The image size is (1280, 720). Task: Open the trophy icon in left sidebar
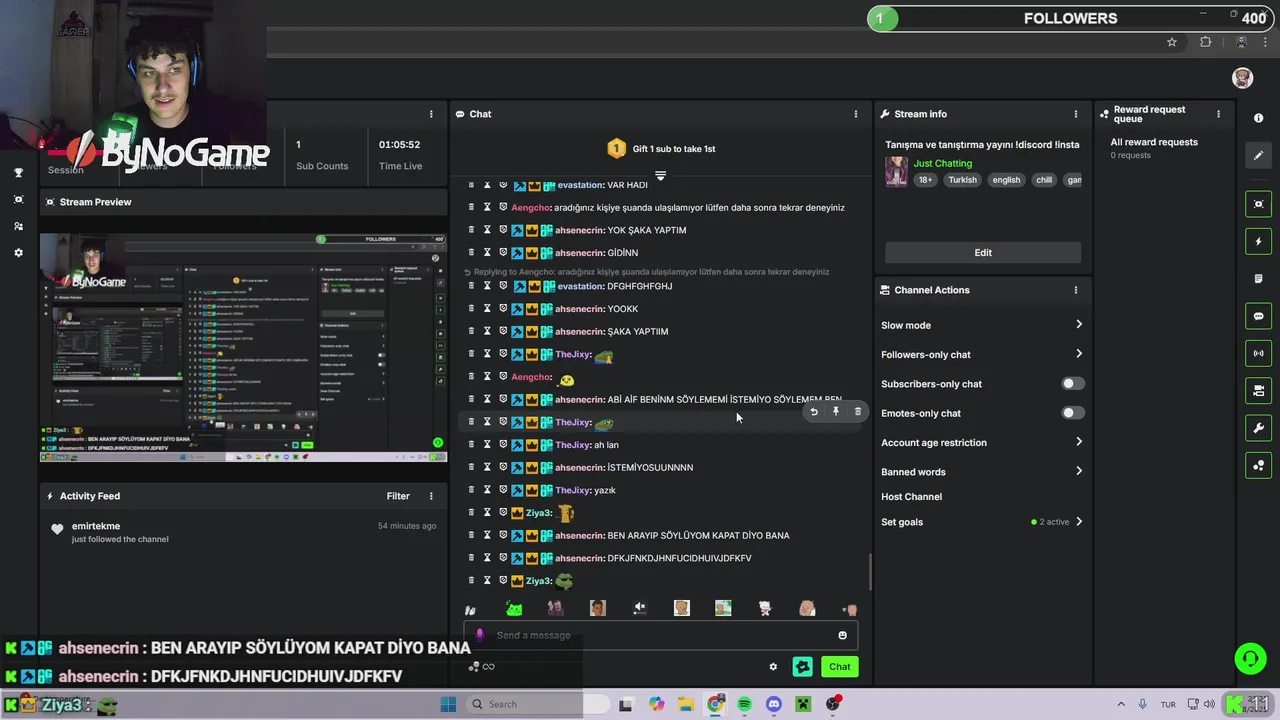coord(18,173)
